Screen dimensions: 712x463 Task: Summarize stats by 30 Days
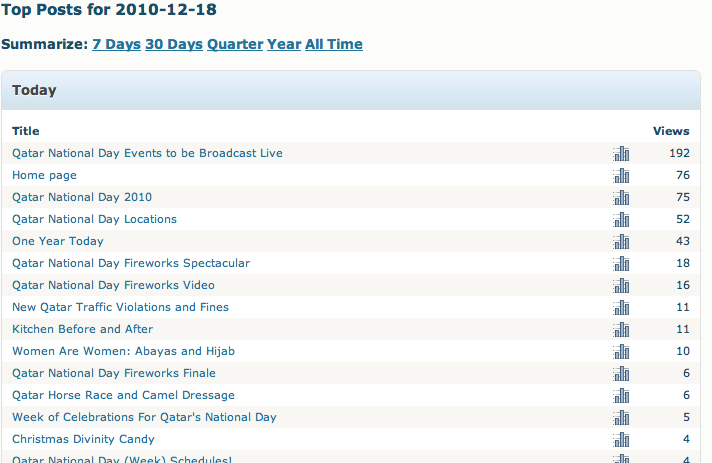pos(173,44)
